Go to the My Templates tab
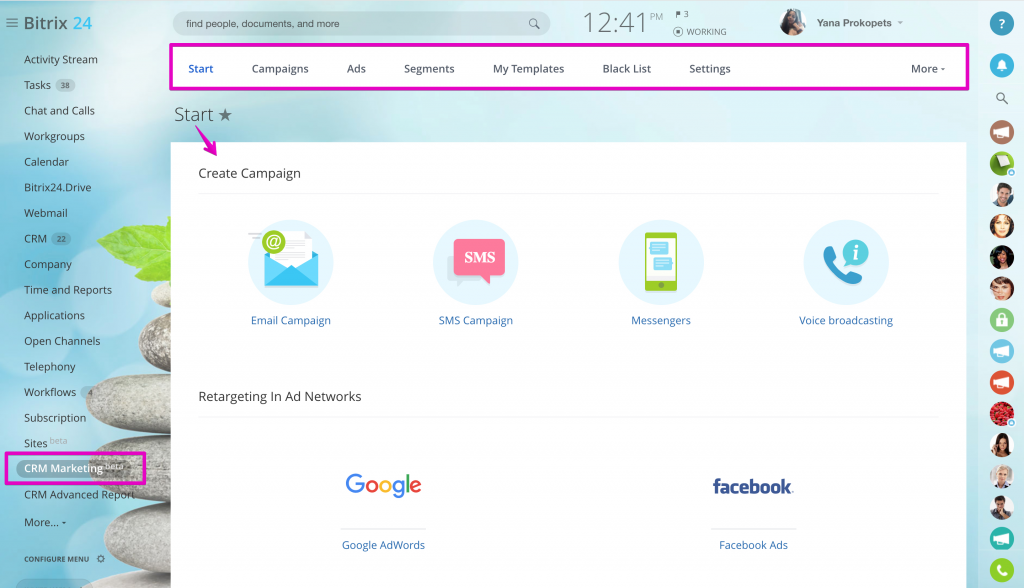The image size is (1024, 588). 528,69
